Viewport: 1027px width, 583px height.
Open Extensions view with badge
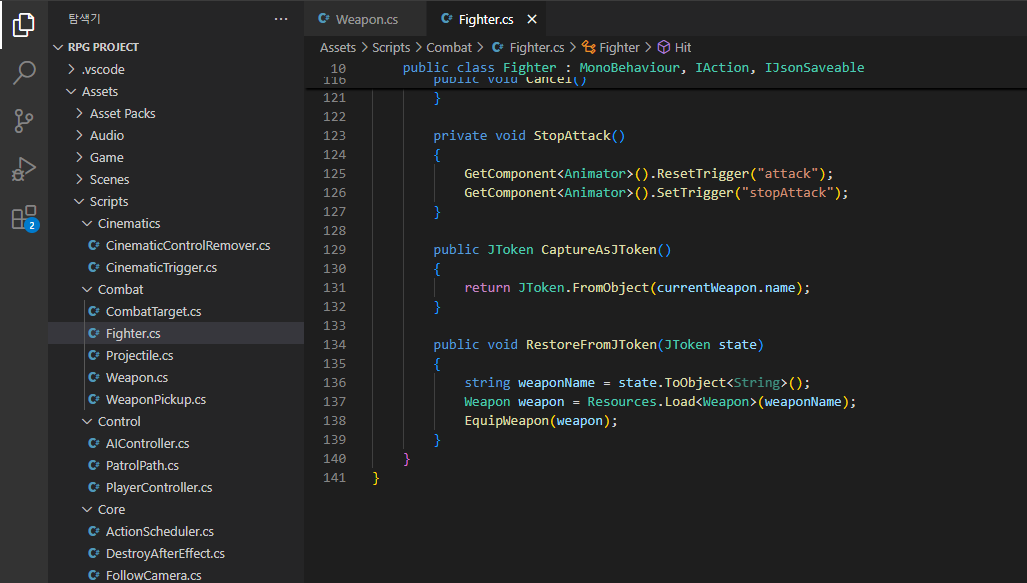(x=24, y=218)
